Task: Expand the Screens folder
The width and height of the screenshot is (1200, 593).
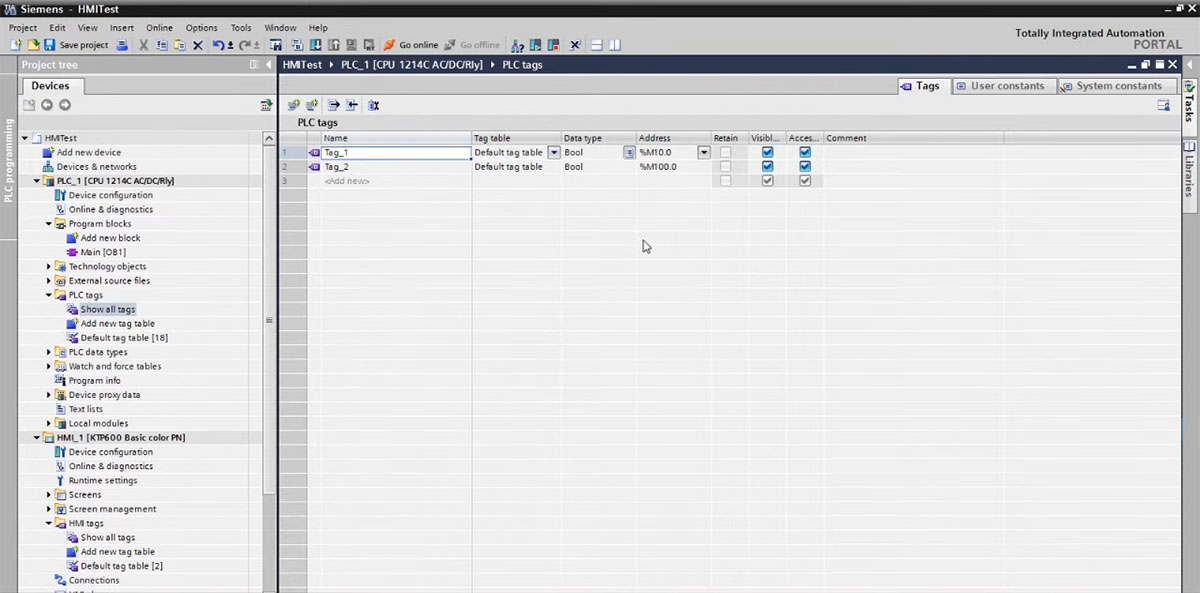Action: [48, 495]
